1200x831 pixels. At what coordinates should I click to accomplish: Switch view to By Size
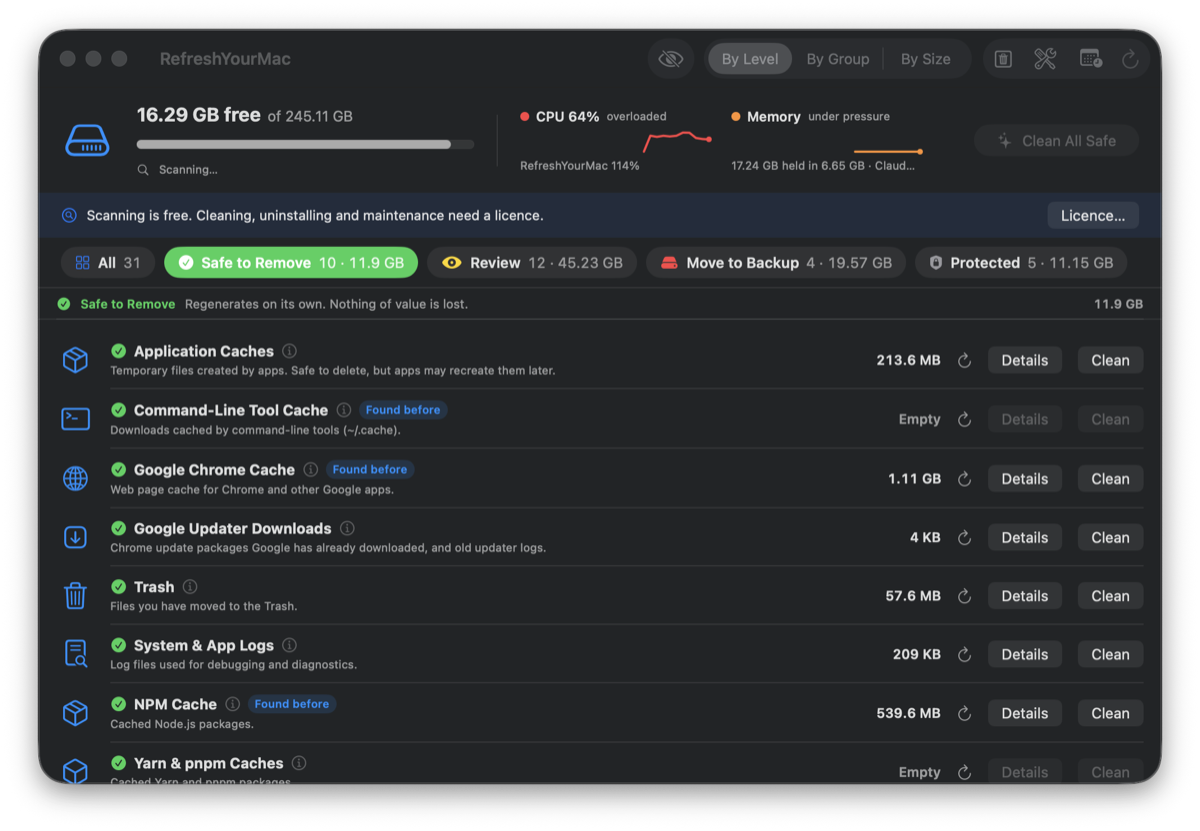(925, 59)
